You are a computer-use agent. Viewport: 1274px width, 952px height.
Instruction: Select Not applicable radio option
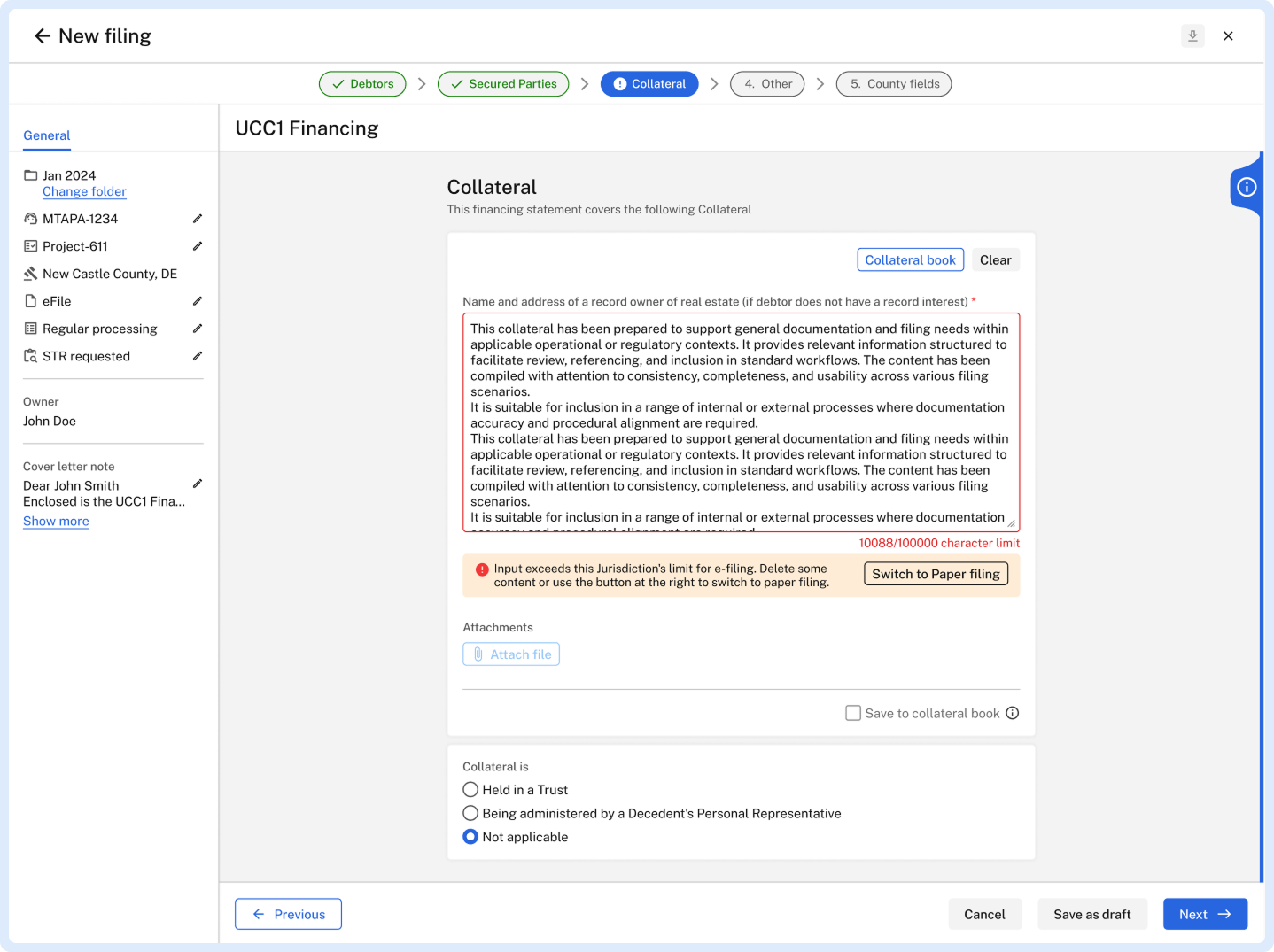[470, 837]
